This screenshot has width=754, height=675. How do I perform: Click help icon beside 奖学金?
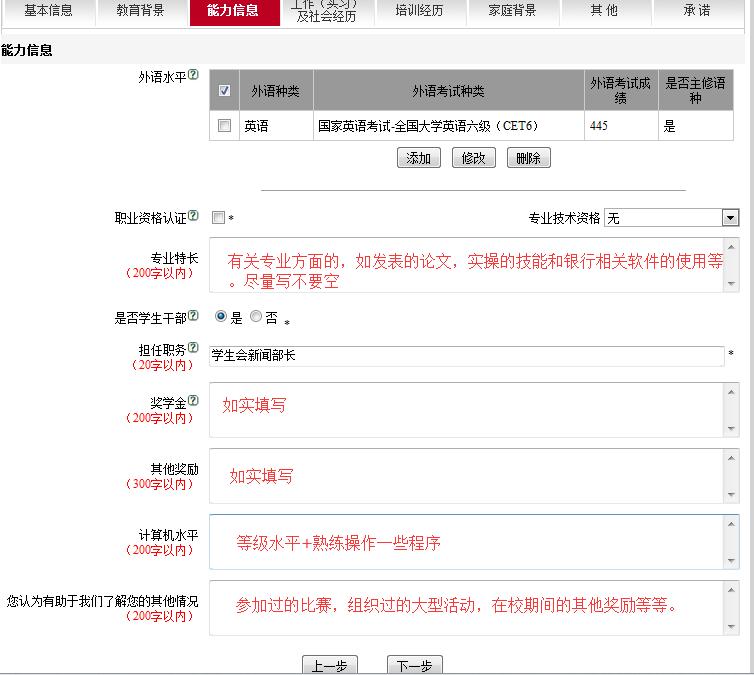pyautogui.click(x=193, y=400)
